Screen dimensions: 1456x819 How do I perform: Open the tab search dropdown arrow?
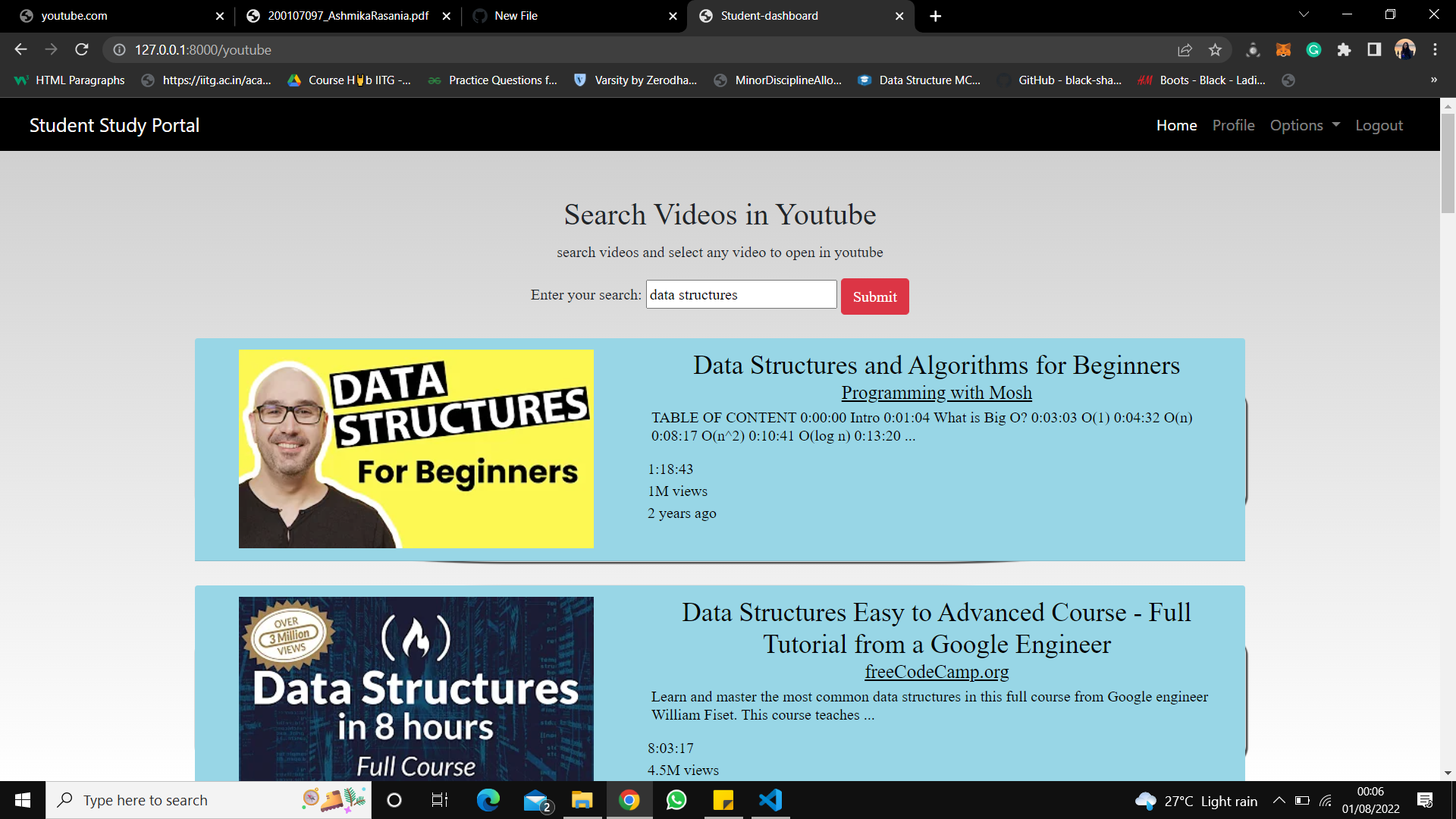coord(1304,15)
